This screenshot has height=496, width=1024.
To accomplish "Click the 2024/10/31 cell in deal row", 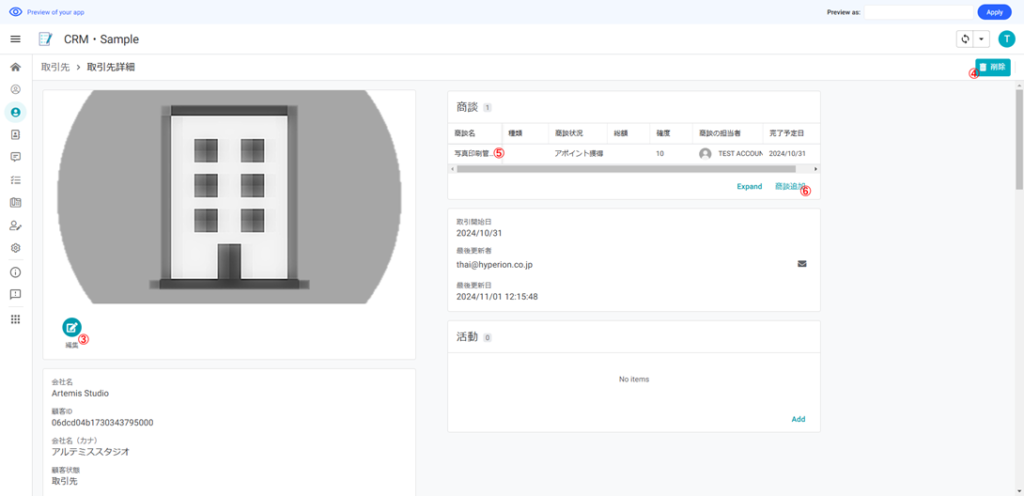I will [x=786, y=154].
